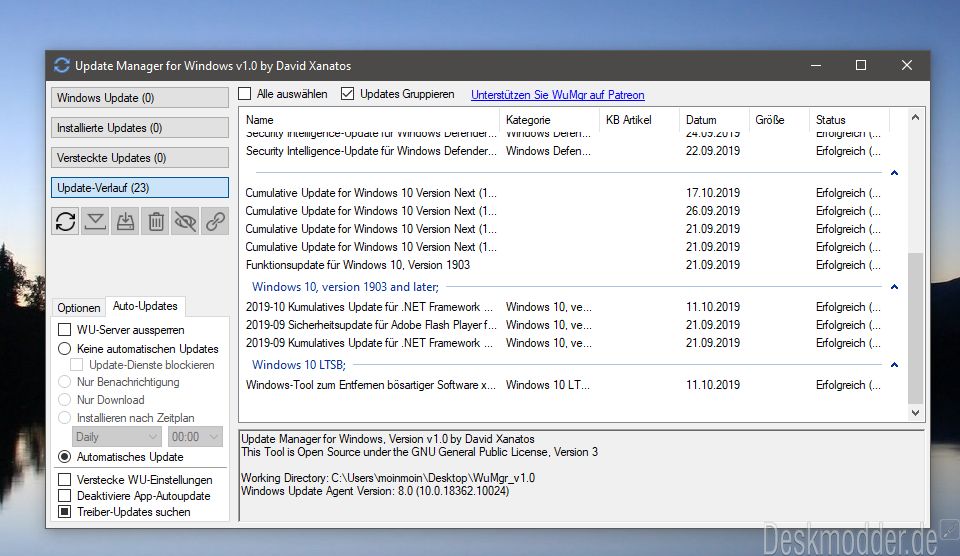This screenshot has width=960, height=556.
Task: Select Funktionsupdate für Windows 10, Version 1903
Action: tap(563, 265)
